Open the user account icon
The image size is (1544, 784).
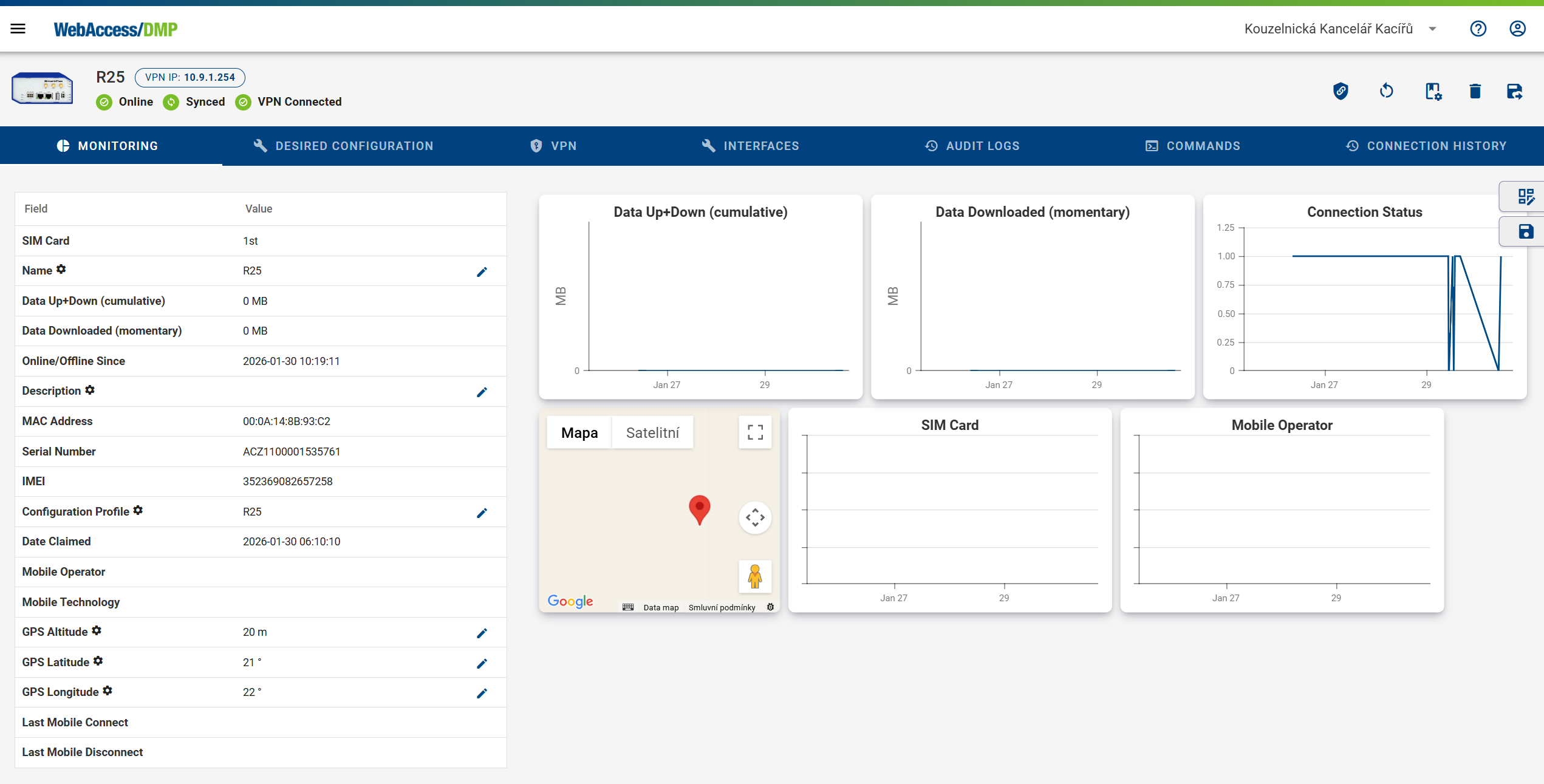pos(1517,29)
